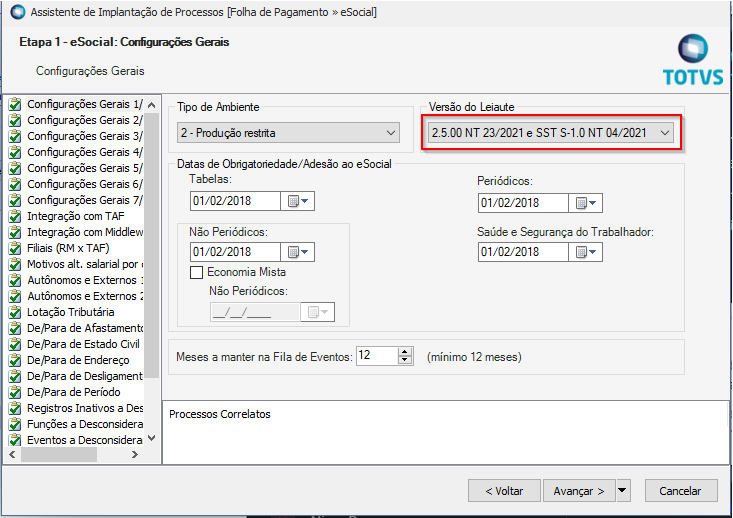Select the Configurações Gerais 4/ step

(85, 152)
